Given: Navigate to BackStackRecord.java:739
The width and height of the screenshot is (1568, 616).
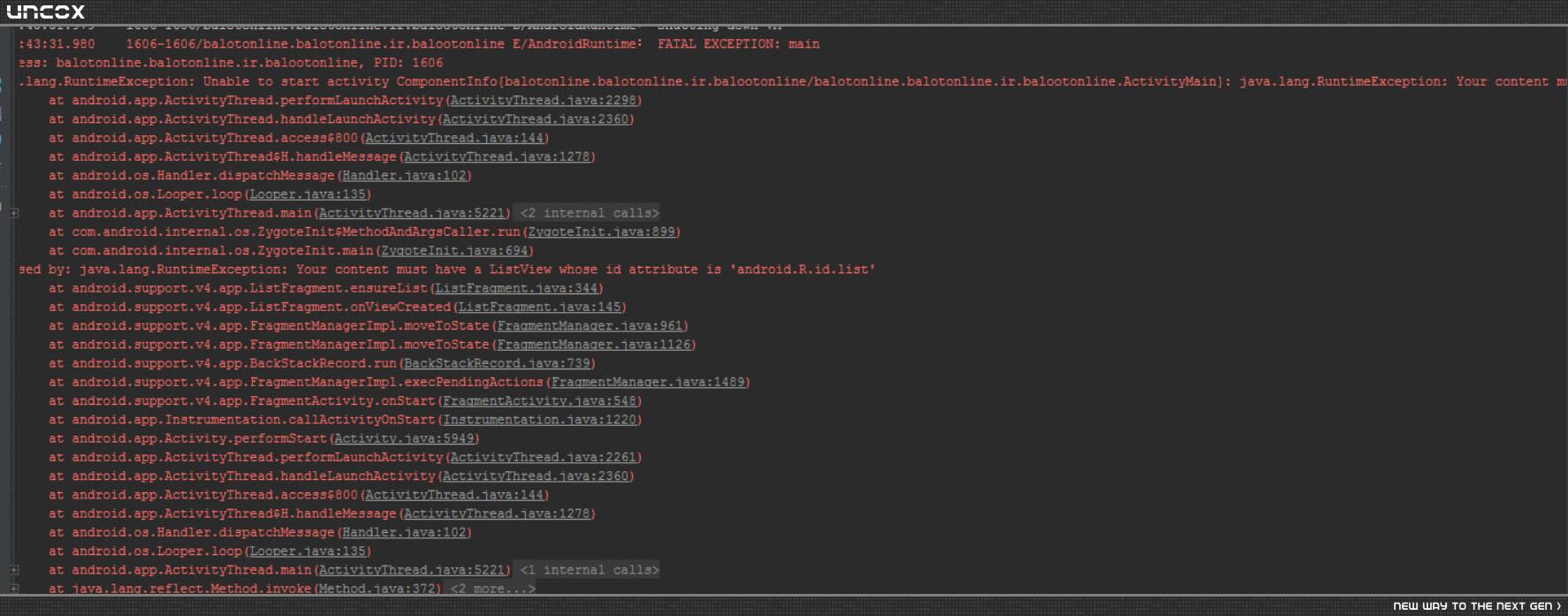Looking at the screenshot, I should [x=497, y=363].
